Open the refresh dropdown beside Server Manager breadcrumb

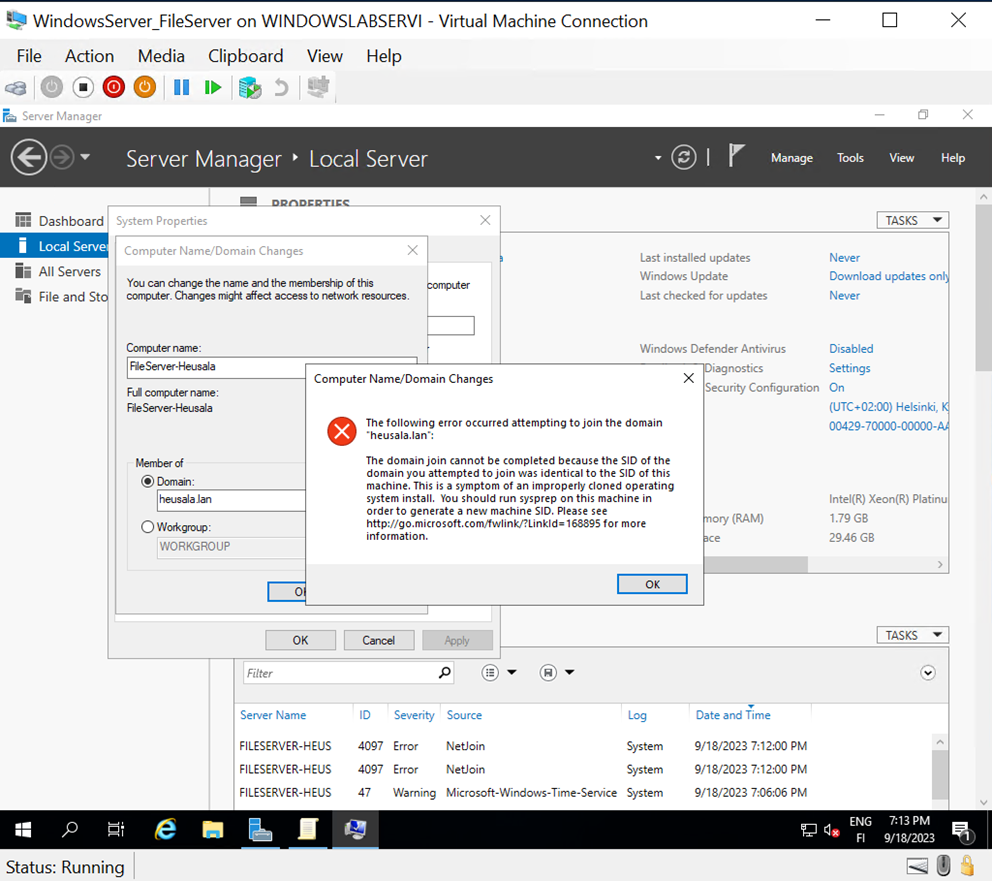[x=658, y=158]
